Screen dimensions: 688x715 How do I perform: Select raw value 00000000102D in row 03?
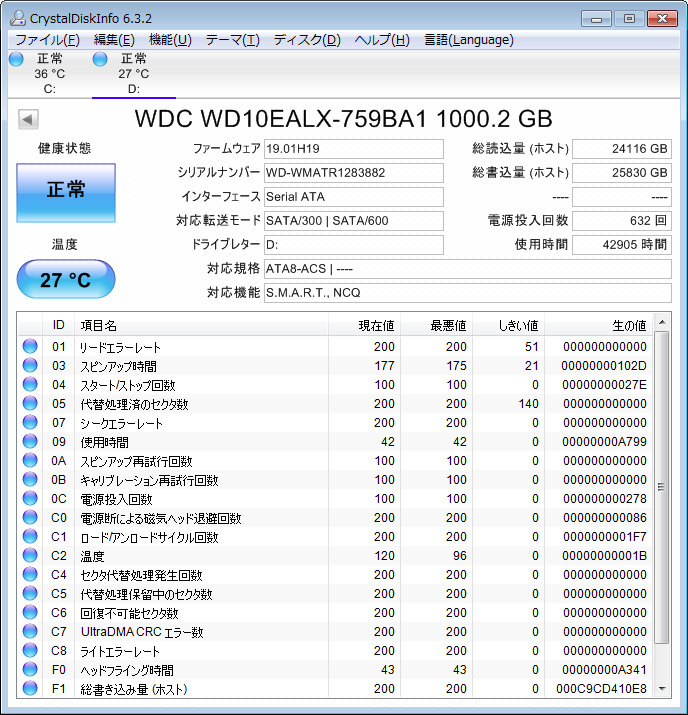tap(604, 366)
